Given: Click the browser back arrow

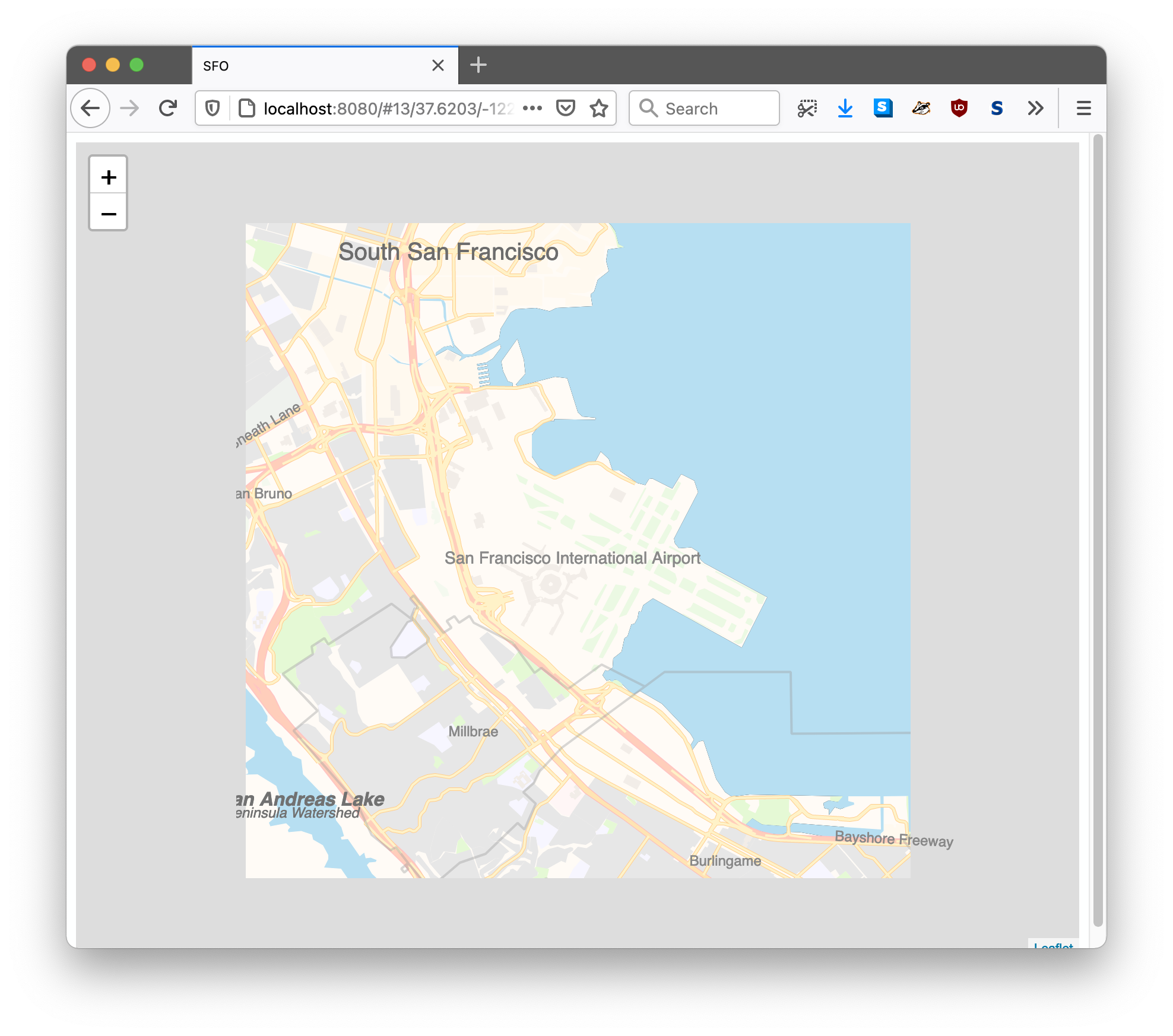Looking at the screenshot, I should [90, 109].
